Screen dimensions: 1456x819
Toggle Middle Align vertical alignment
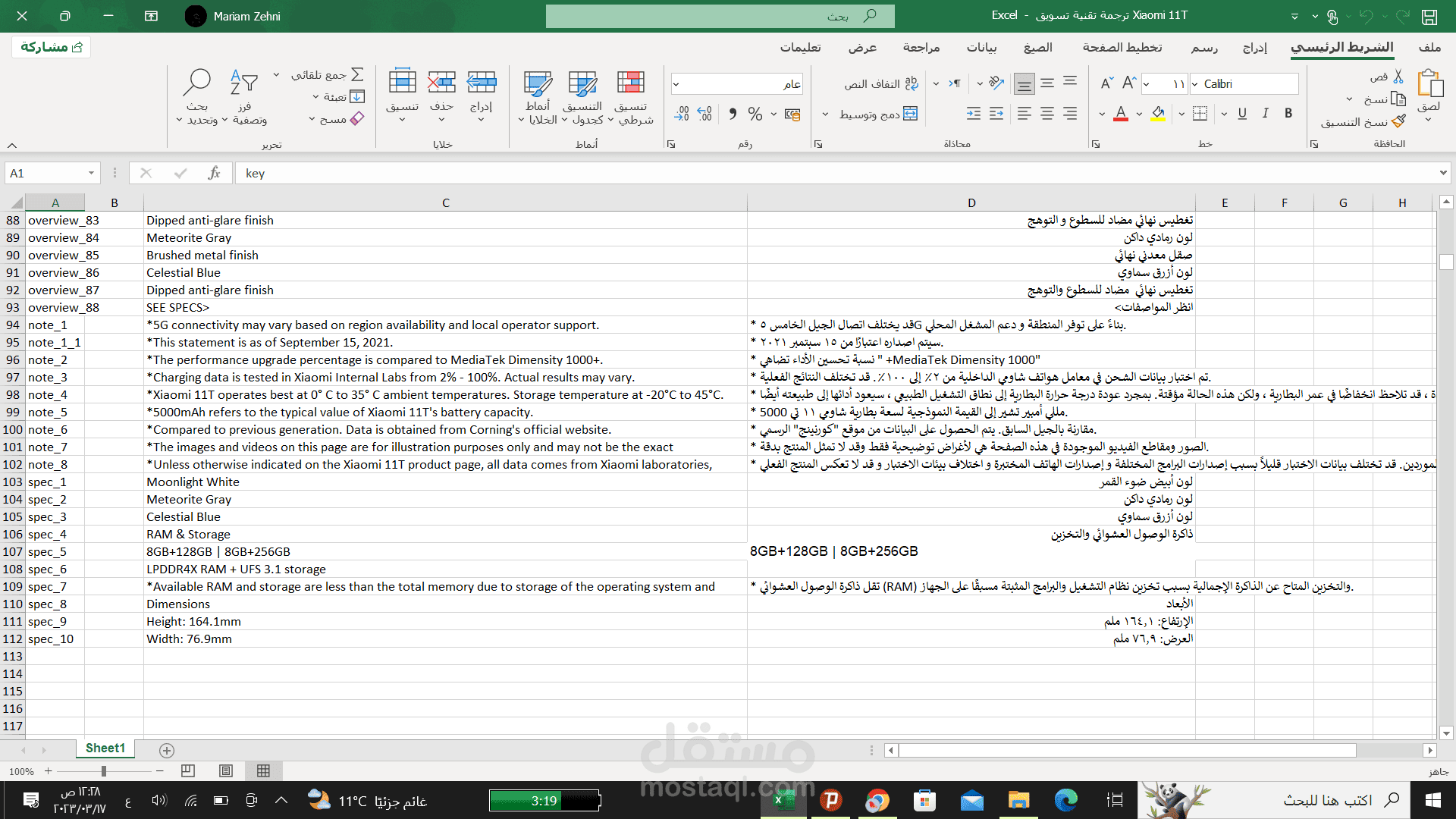click(1047, 83)
